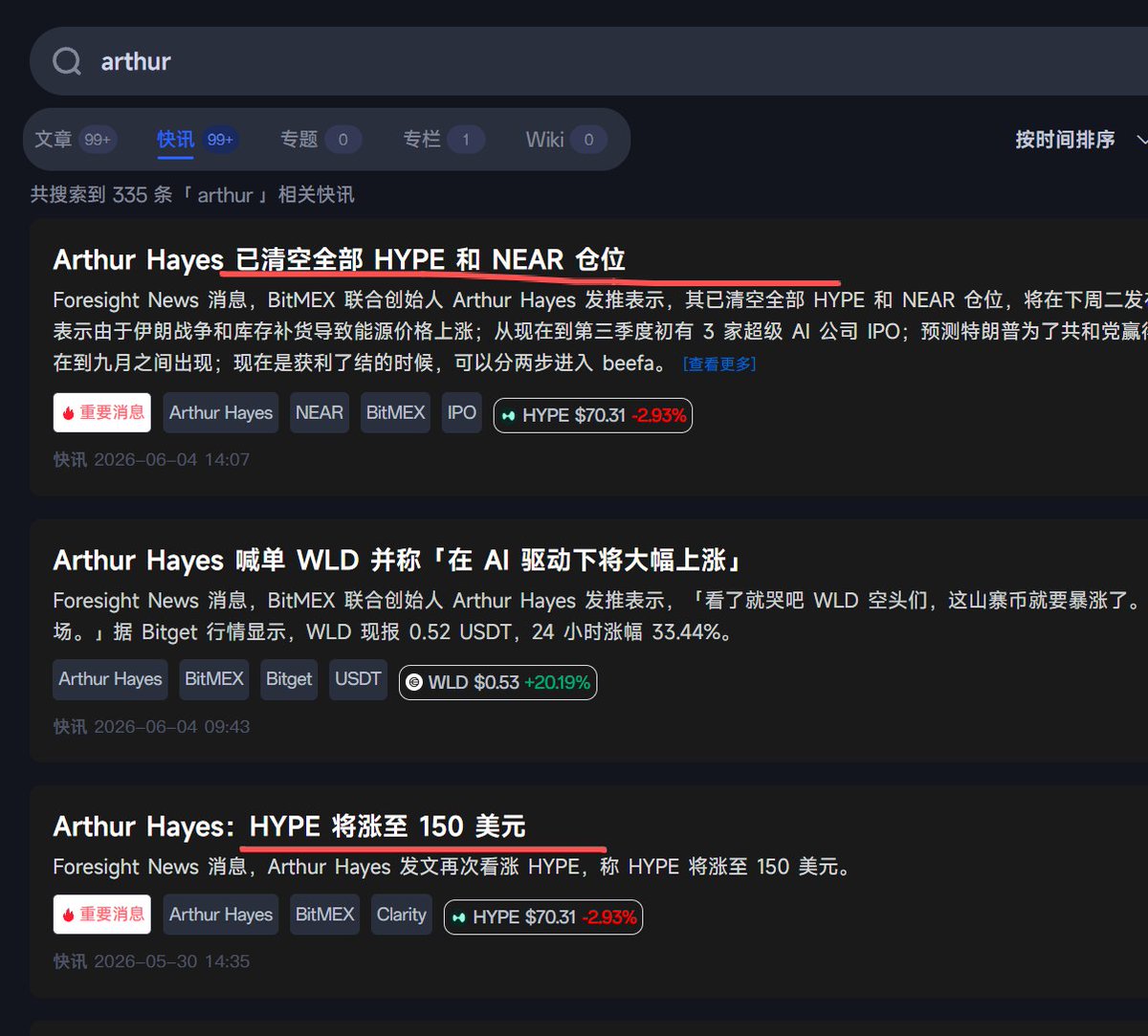Open the 专题 tab
Image resolution: width=1148 pixels, height=1036 pixels.
pos(320,140)
